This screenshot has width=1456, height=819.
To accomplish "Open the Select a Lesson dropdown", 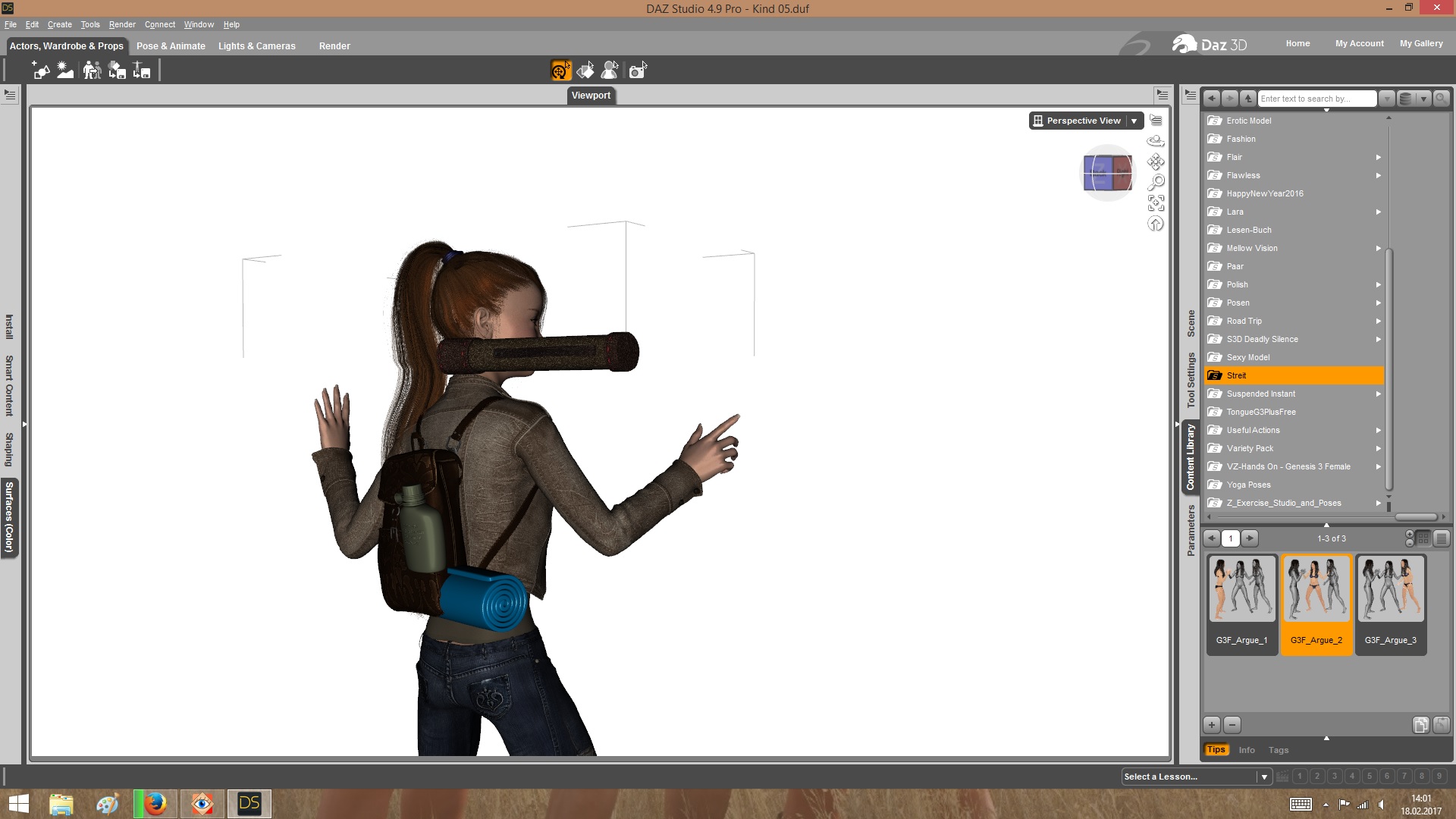I will 1263,777.
